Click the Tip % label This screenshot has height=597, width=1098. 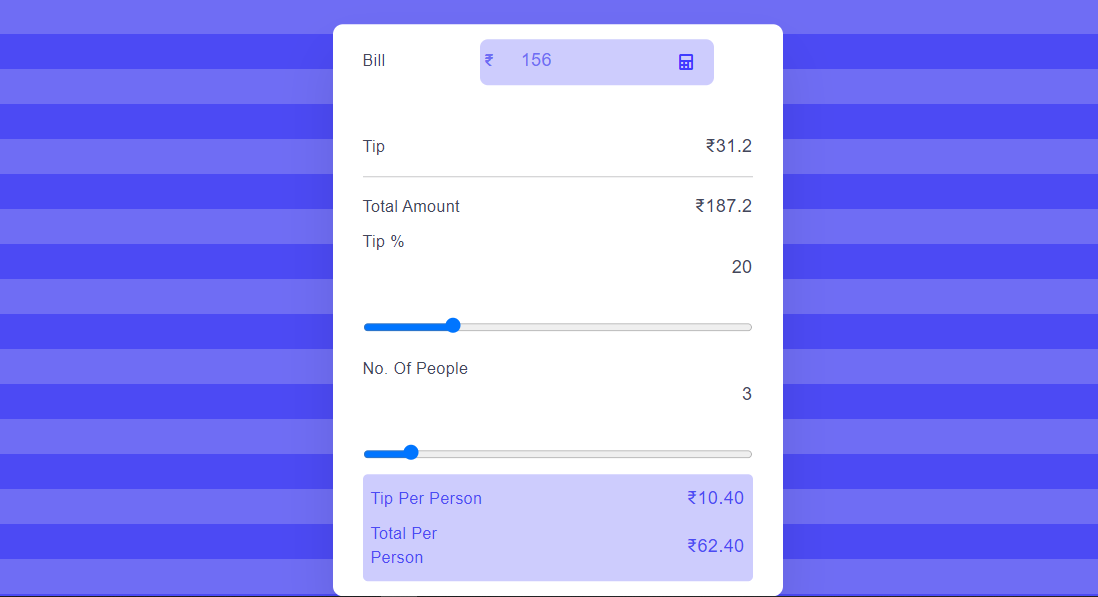384,241
